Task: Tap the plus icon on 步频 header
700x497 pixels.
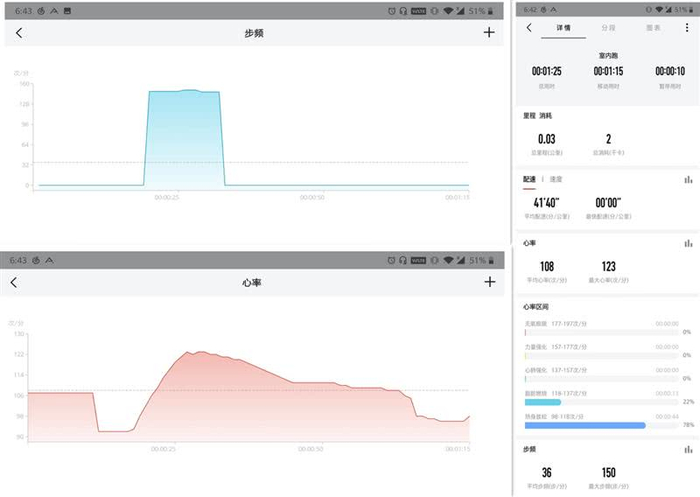Action: point(489,32)
